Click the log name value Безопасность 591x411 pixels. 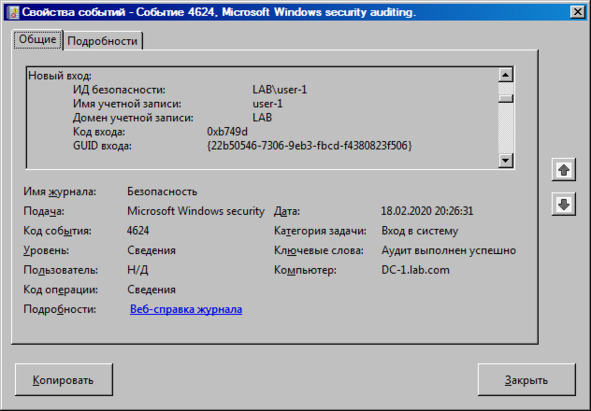pyautogui.click(x=162, y=192)
